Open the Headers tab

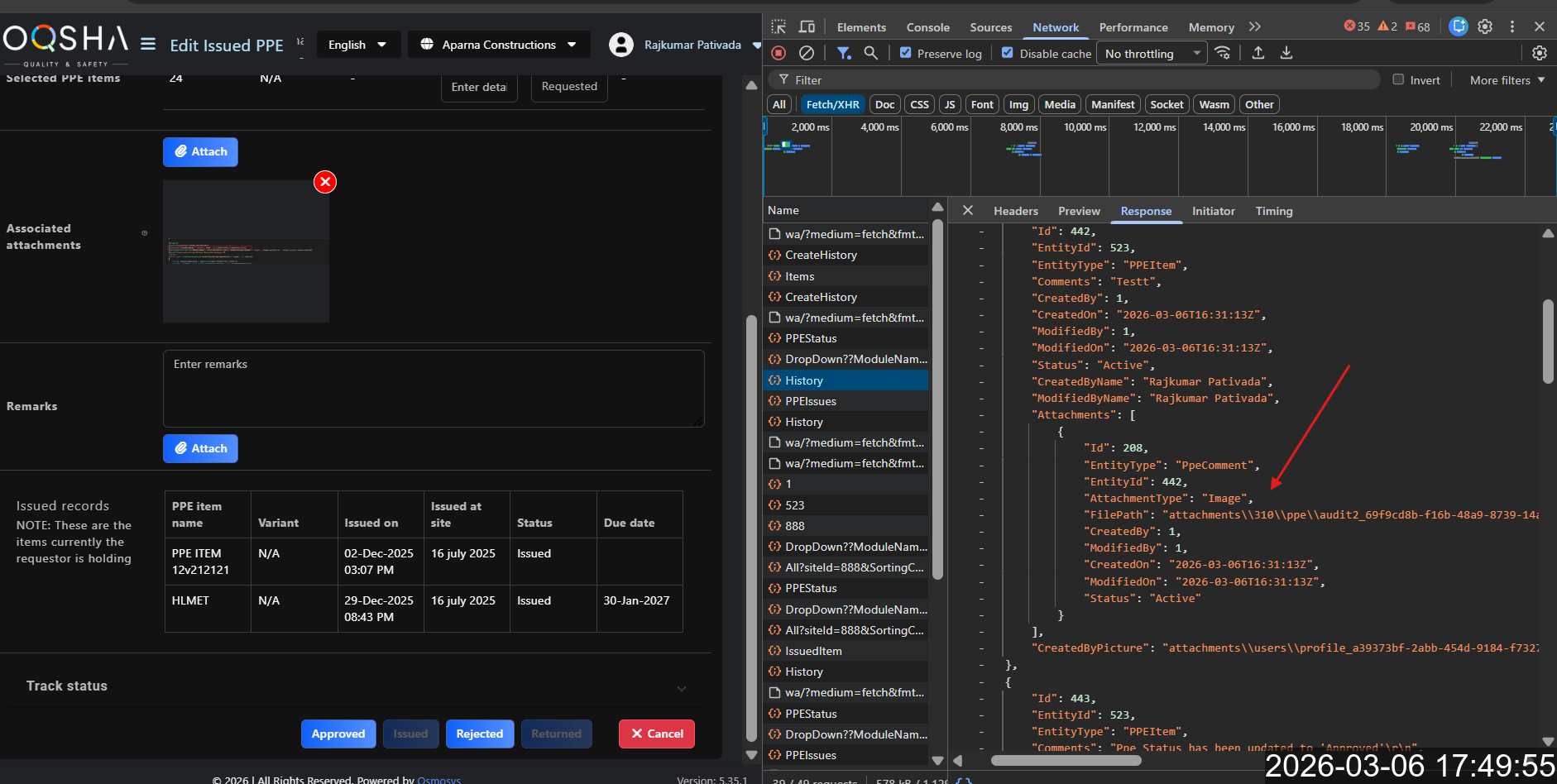tap(1015, 211)
